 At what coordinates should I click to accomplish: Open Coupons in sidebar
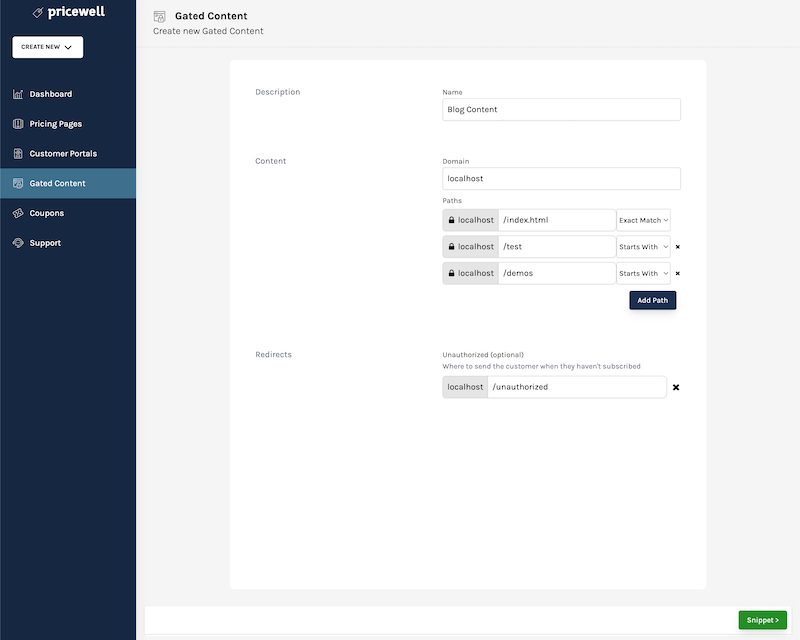[68, 213]
